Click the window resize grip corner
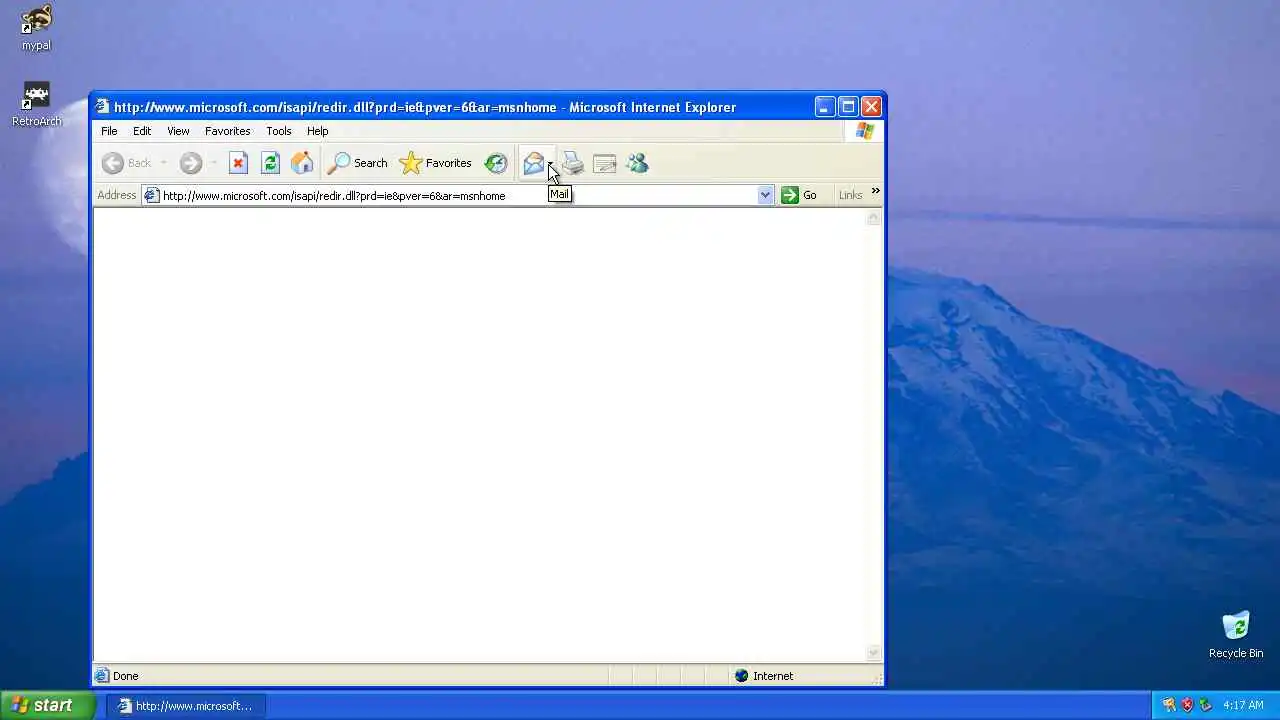1280x720 pixels. point(877,678)
